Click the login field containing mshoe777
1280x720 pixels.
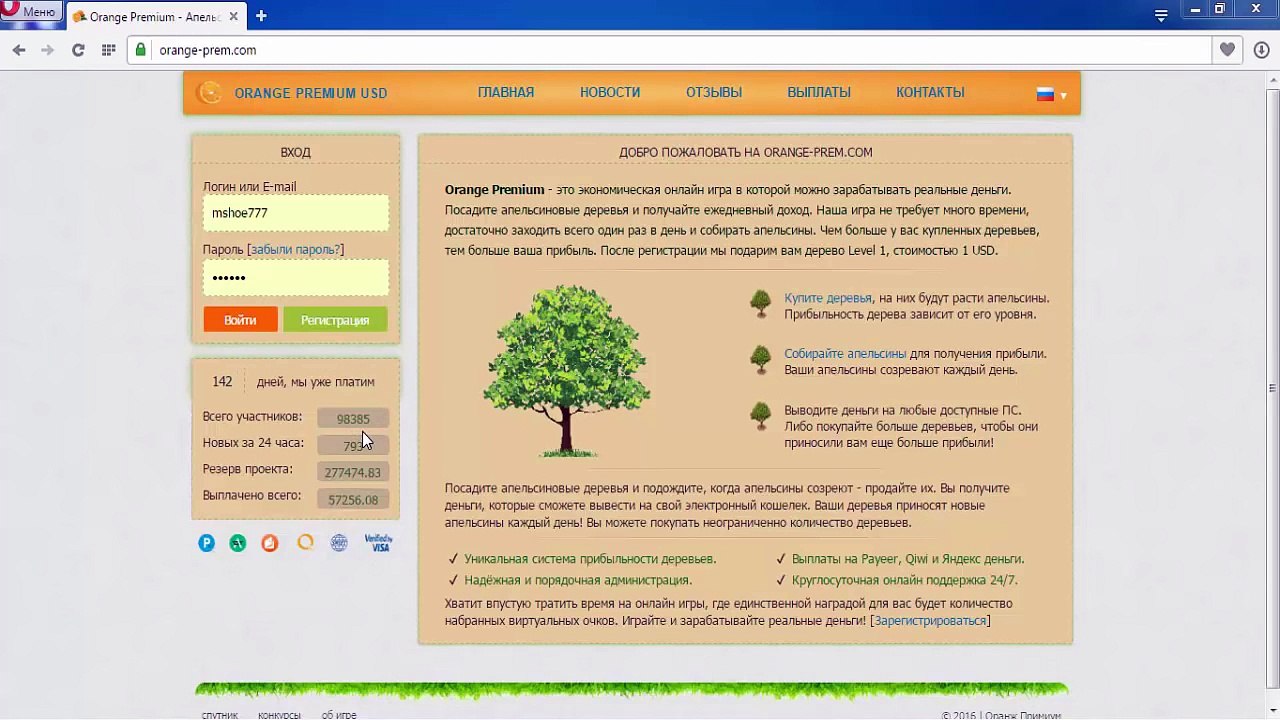point(296,213)
